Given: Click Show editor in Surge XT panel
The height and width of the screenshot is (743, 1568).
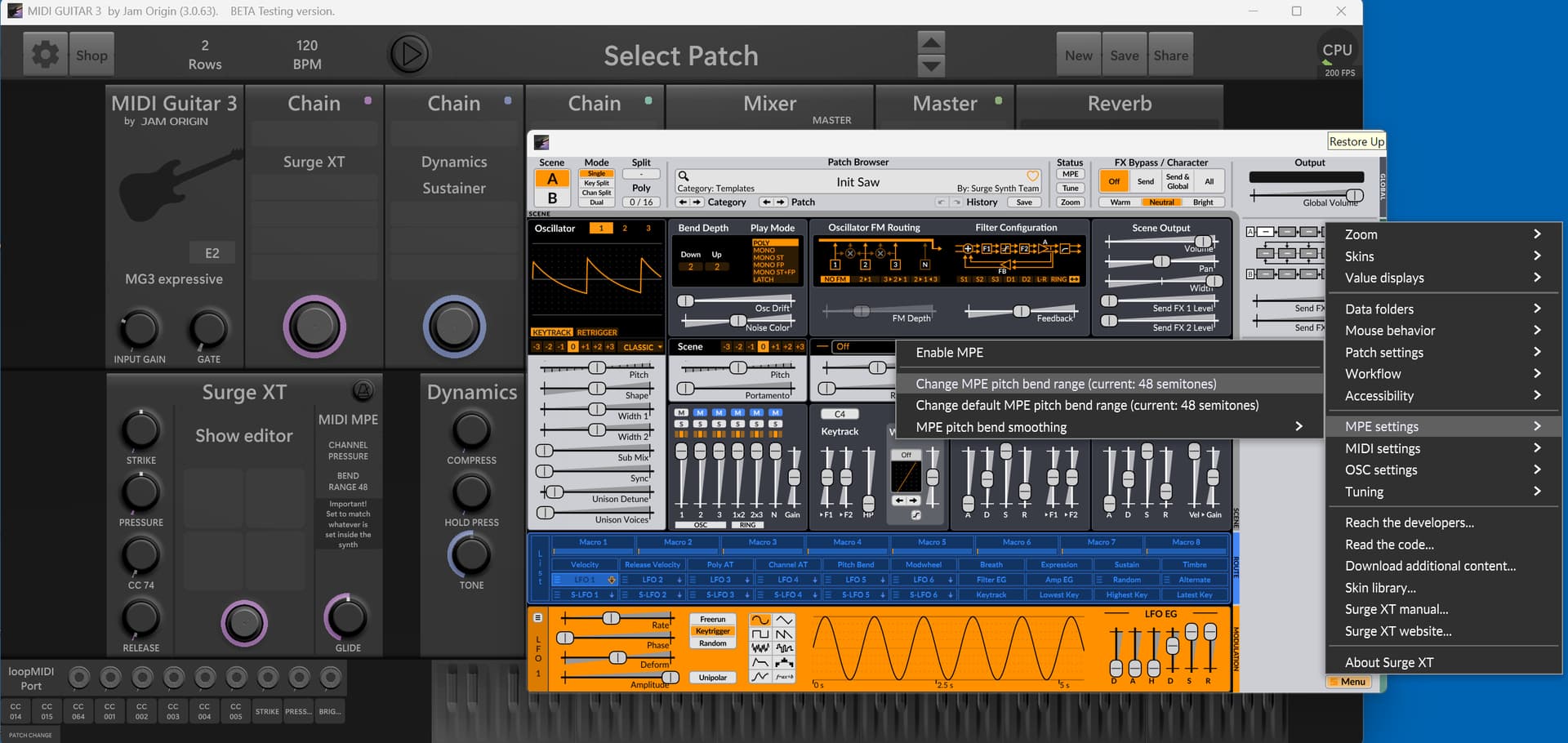Looking at the screenshot, I should [243, 436].
